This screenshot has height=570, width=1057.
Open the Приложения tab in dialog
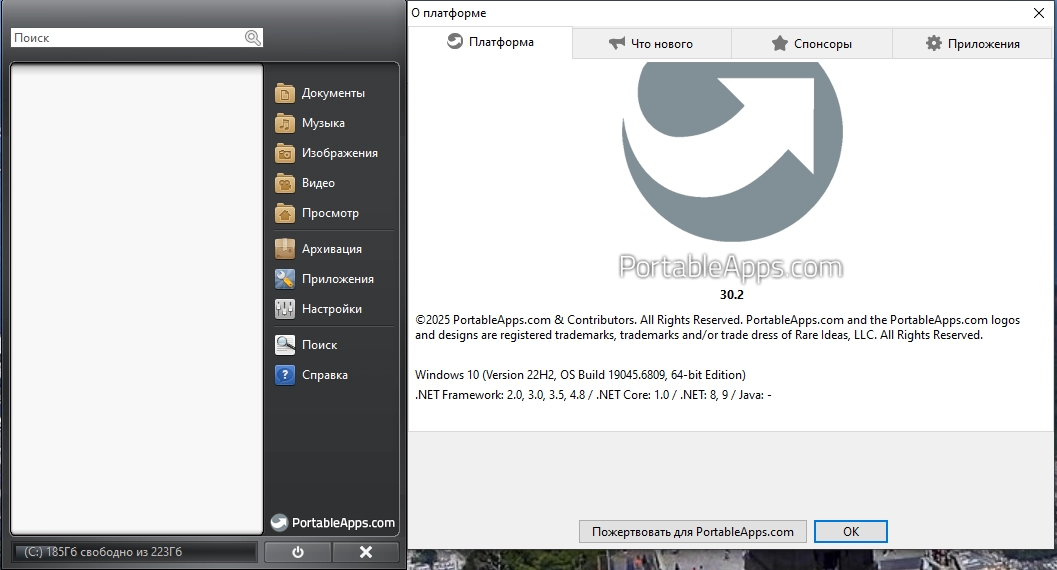click(x=973, y=43)
